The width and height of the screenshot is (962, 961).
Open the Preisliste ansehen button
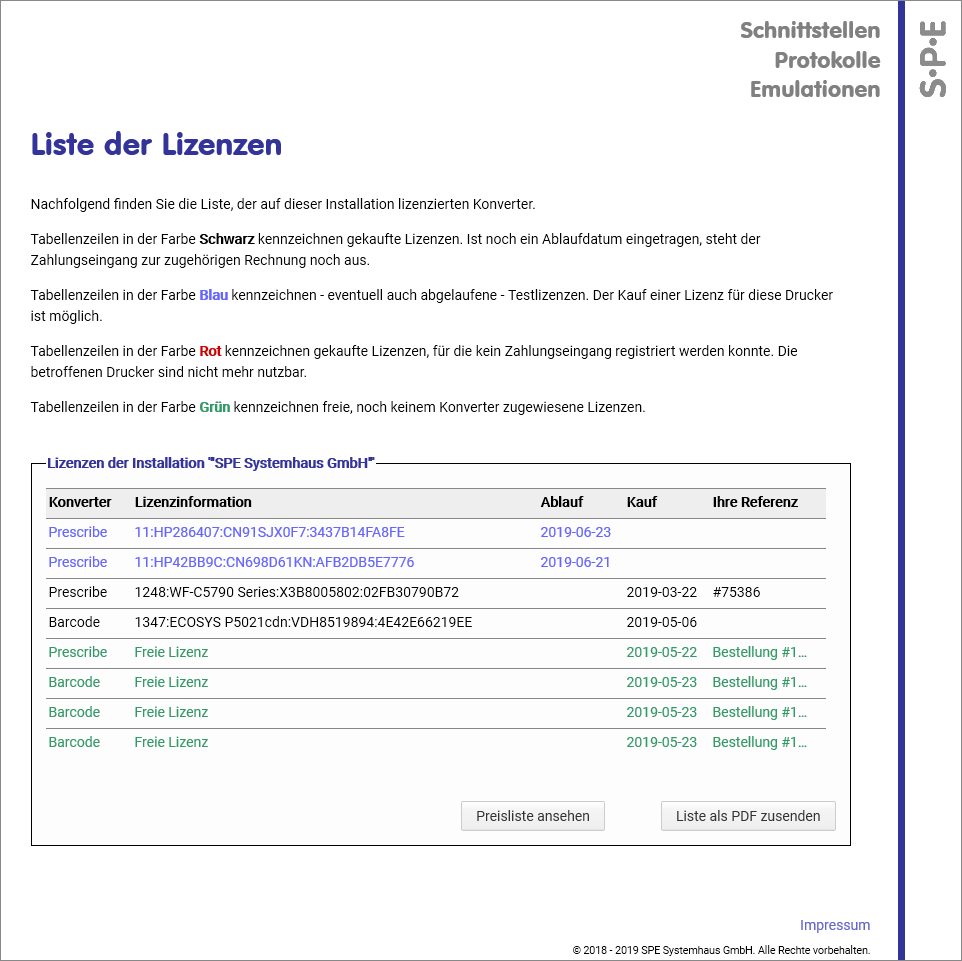click(x=532, y=816)
